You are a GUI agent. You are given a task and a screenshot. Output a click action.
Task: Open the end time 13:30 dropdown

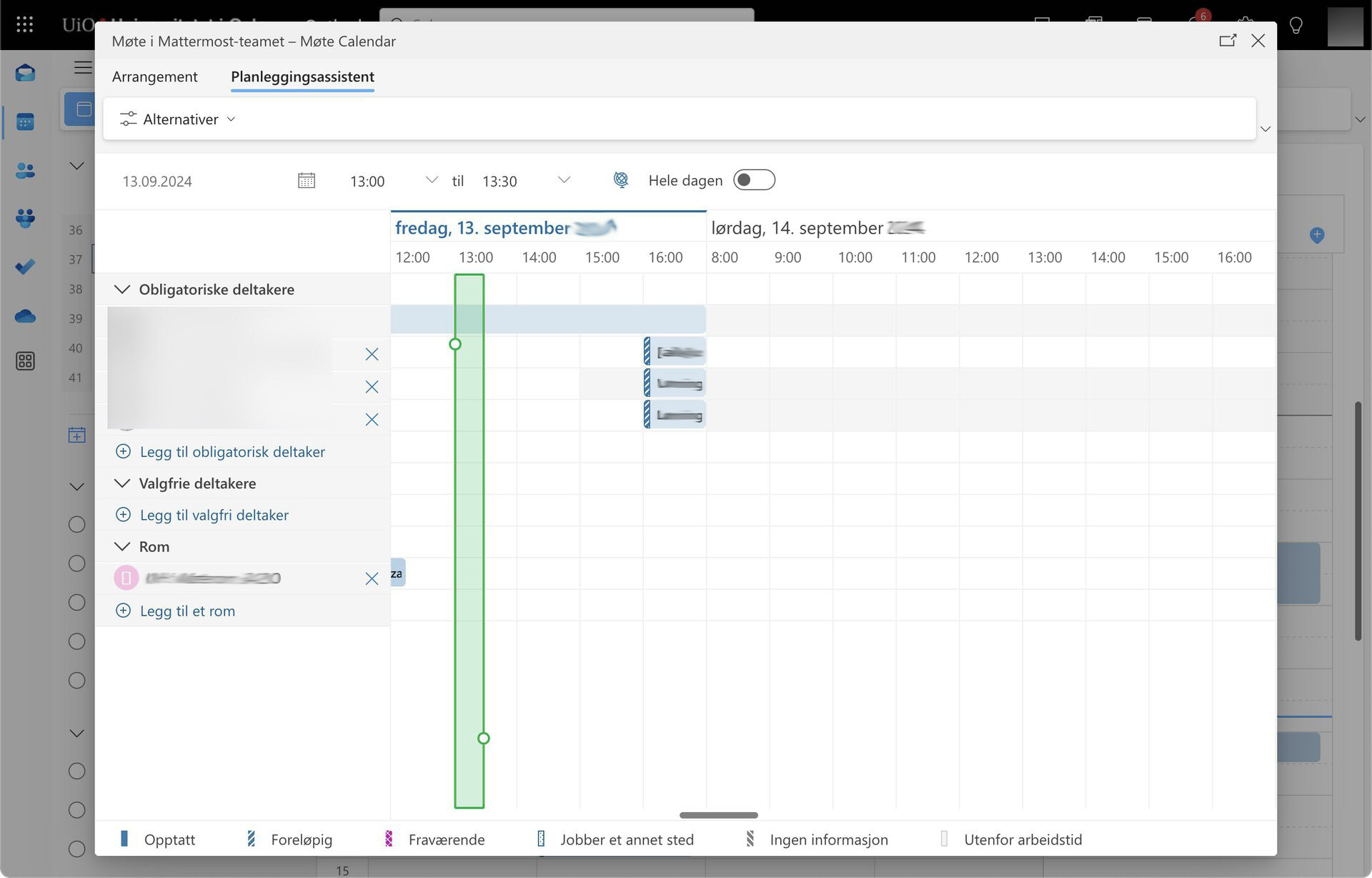(x=564, y=180)
